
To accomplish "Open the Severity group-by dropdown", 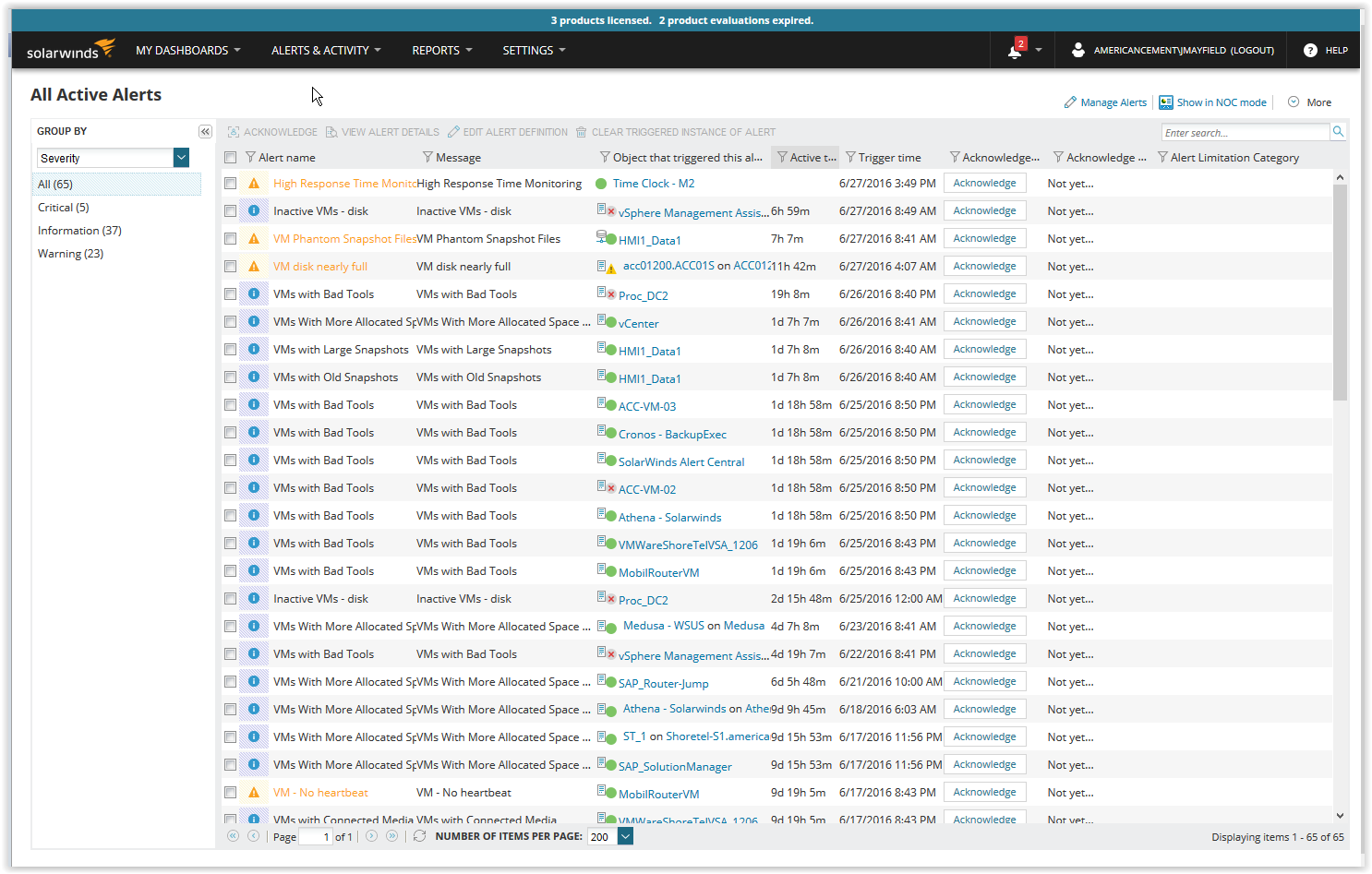I will [x=181, y=158].
